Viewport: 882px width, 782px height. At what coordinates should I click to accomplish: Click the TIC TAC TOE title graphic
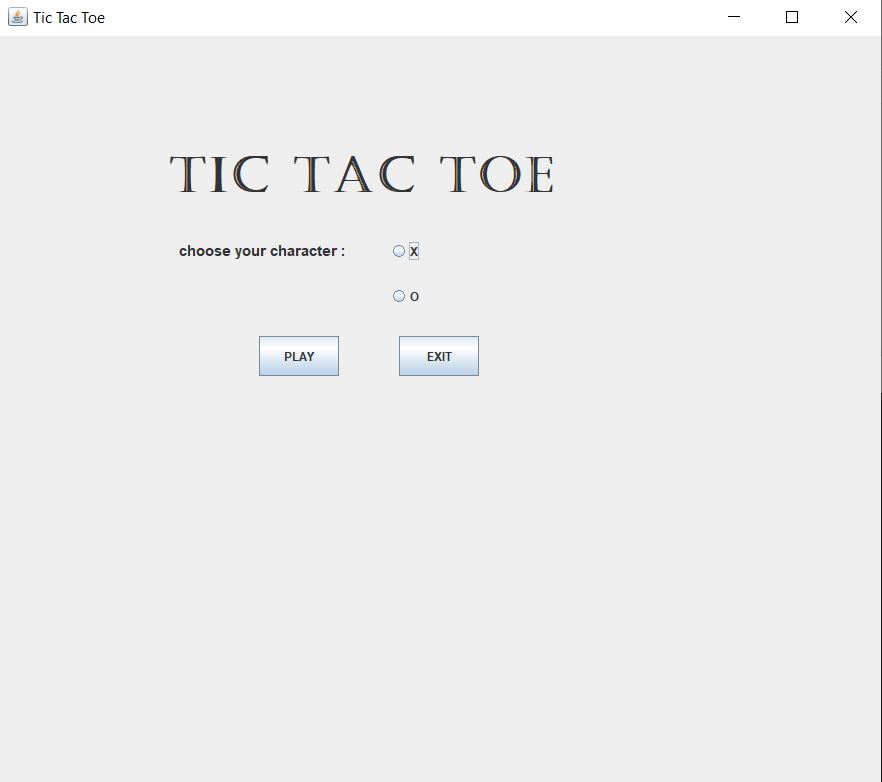coord(362,172)
